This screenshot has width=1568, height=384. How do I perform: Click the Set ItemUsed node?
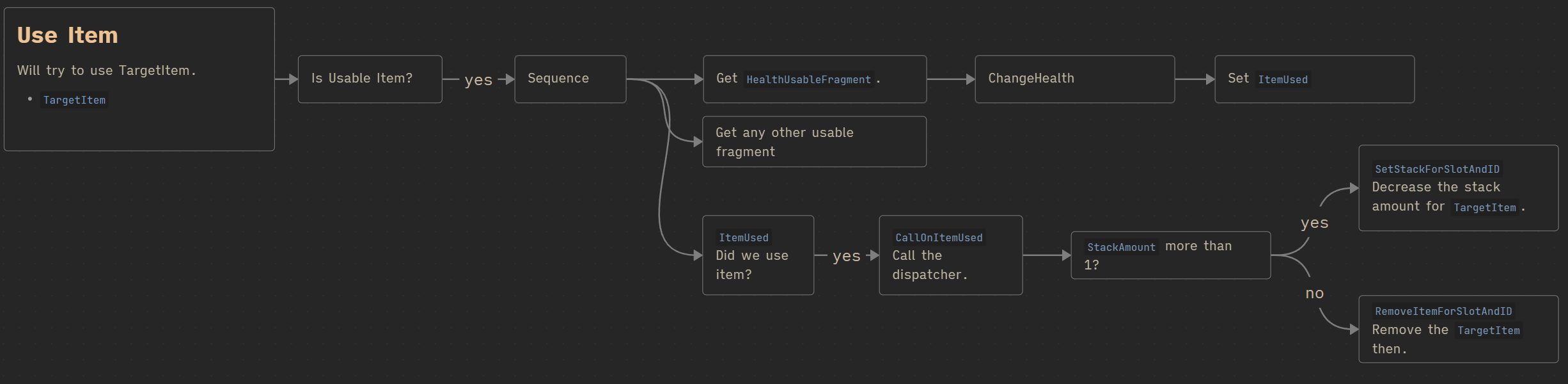coord(1313,79)
